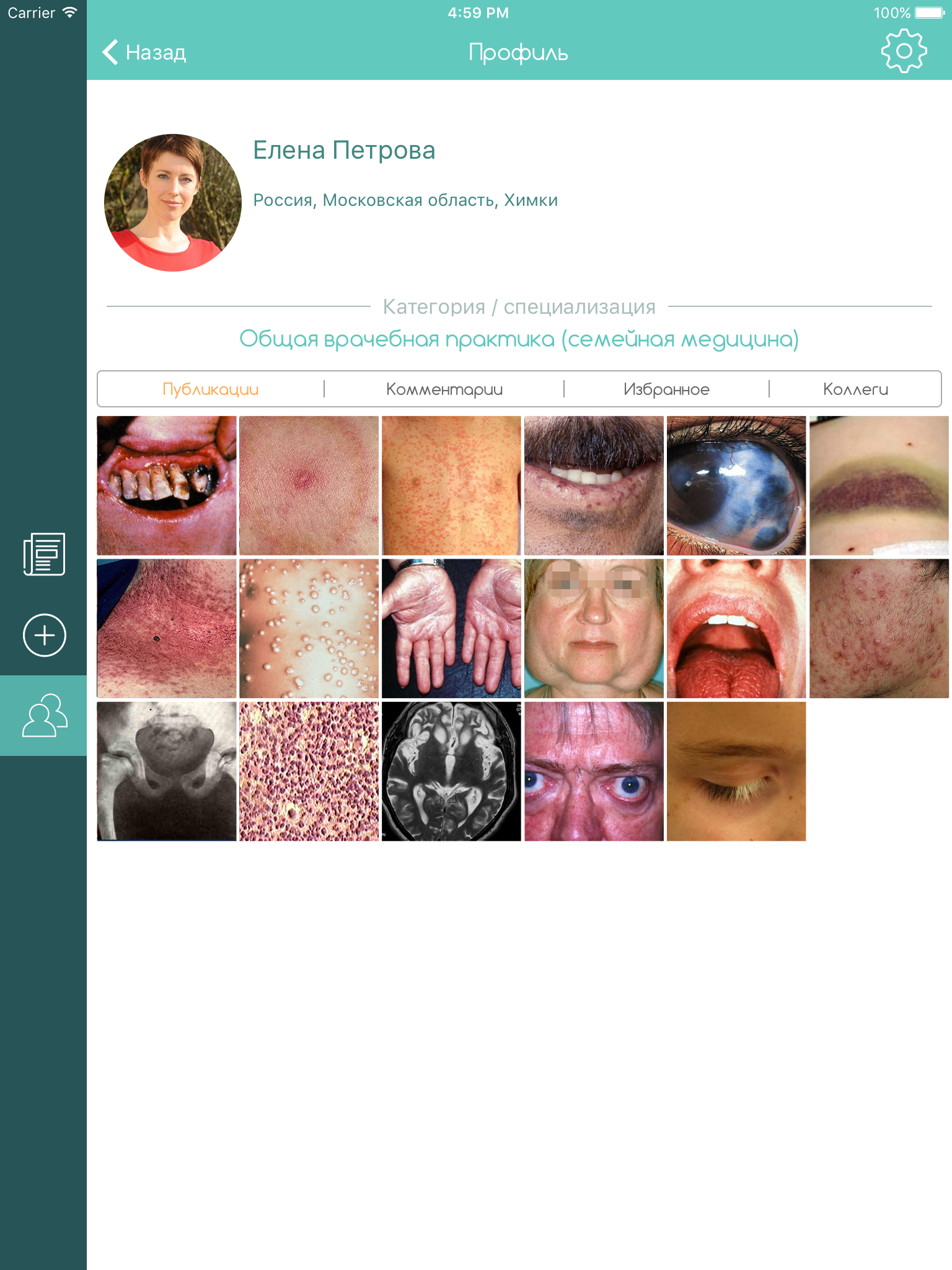The height and width of the screenshot is (1270, 952).
Task: Open the pink histology cells image
Action: point(309,771)
